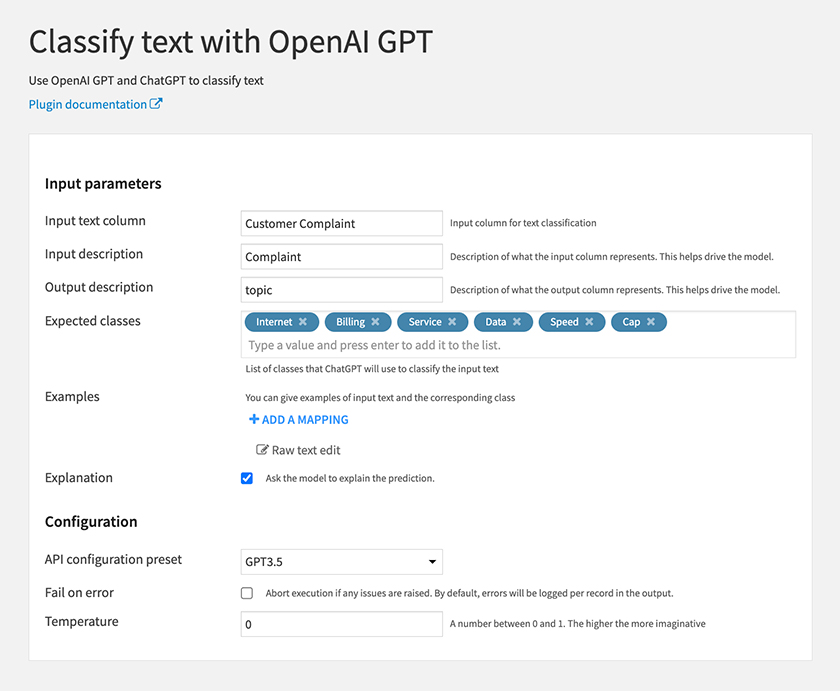Click the 'Fail on error' label
The image size is (840, 691).
pyautogui.click(x=79, y=593)
